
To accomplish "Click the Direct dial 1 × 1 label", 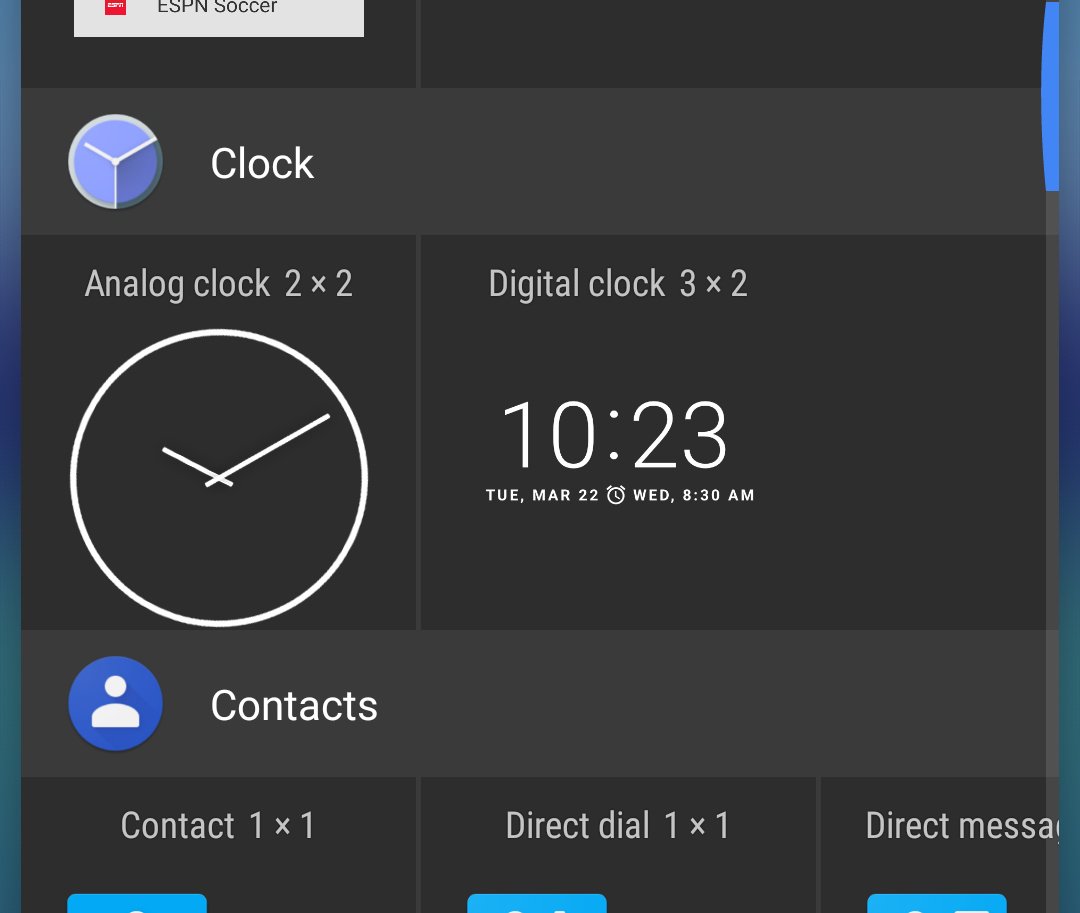I will pyautogui.click(x=618, y=825).
